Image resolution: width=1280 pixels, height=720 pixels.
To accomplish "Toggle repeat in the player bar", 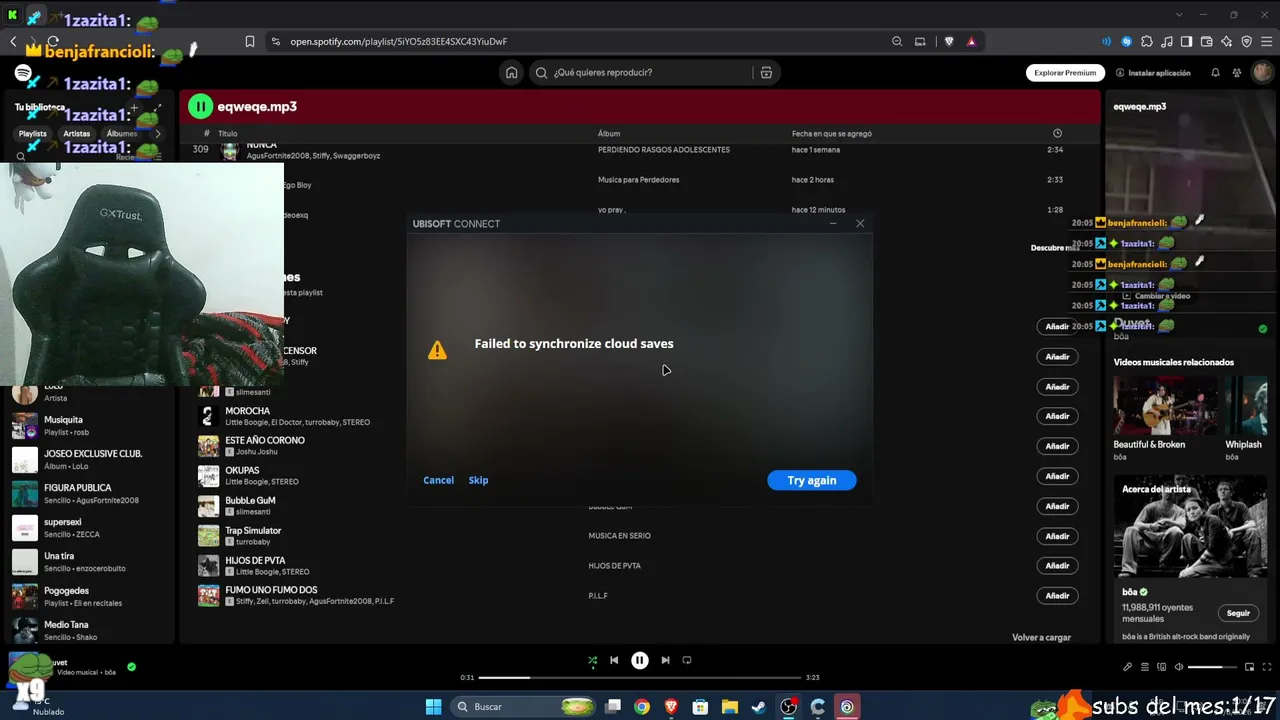I will [x=687, y=660].
